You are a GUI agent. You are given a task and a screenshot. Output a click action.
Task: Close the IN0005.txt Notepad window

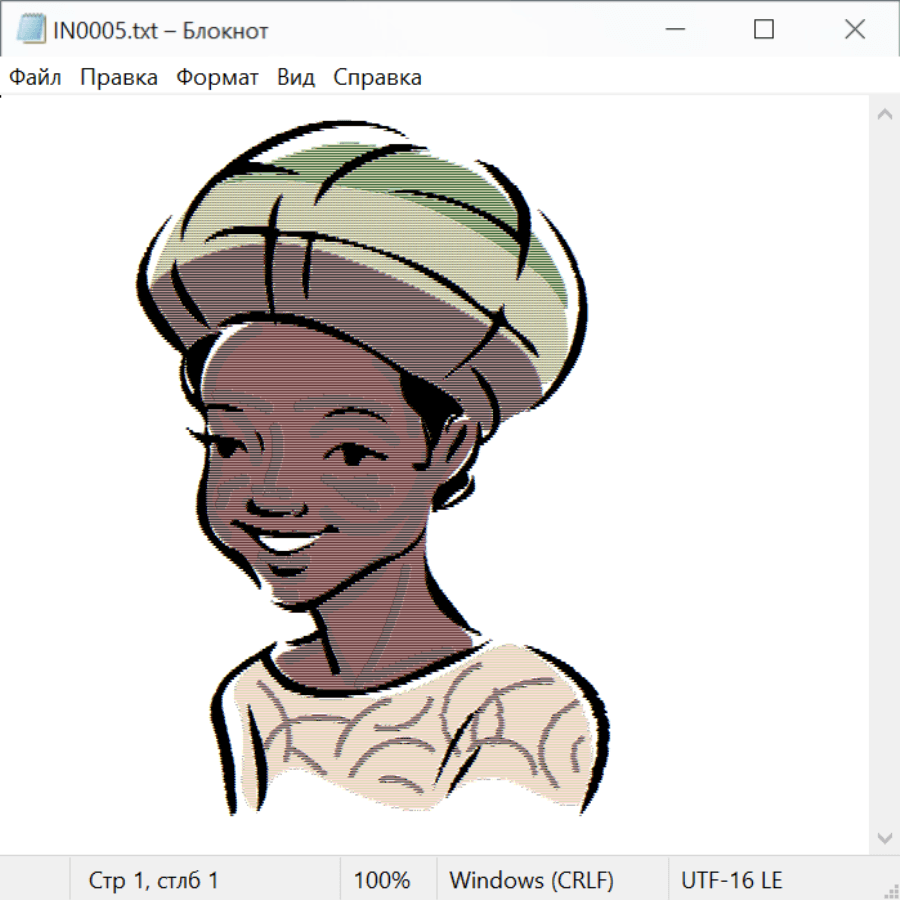pos(854,30)
